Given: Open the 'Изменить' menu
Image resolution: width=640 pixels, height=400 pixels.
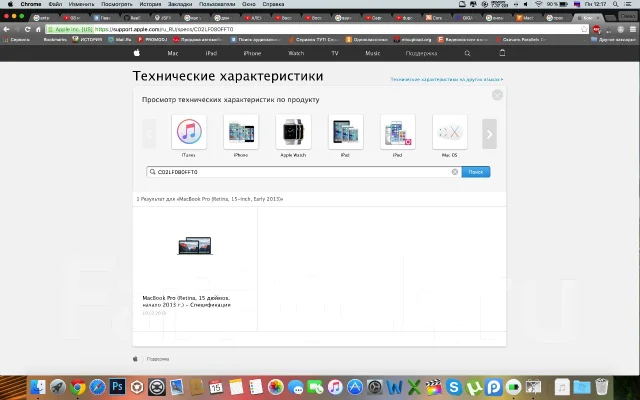Looking at the screenshot, I should [81, 4].
